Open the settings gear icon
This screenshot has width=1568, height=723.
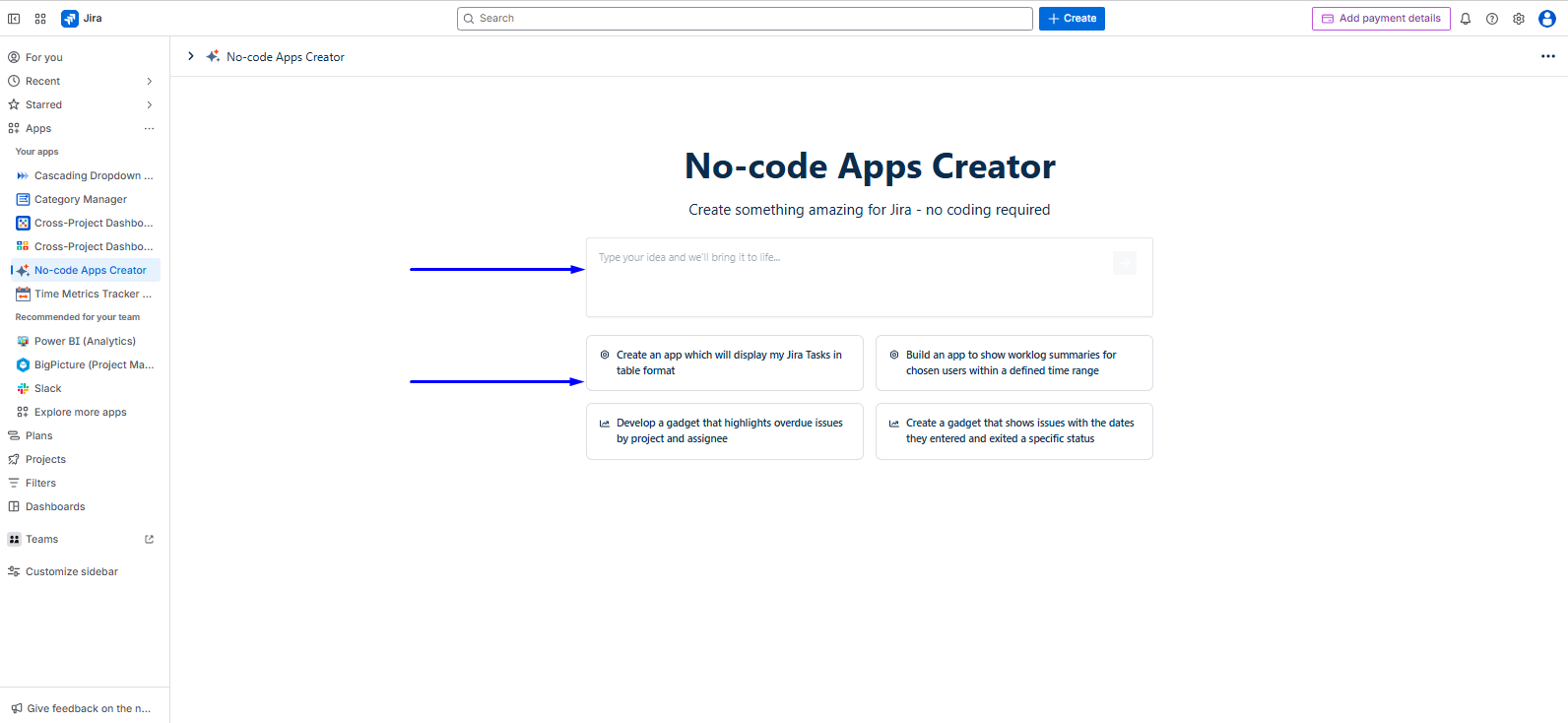[1519, 19]
